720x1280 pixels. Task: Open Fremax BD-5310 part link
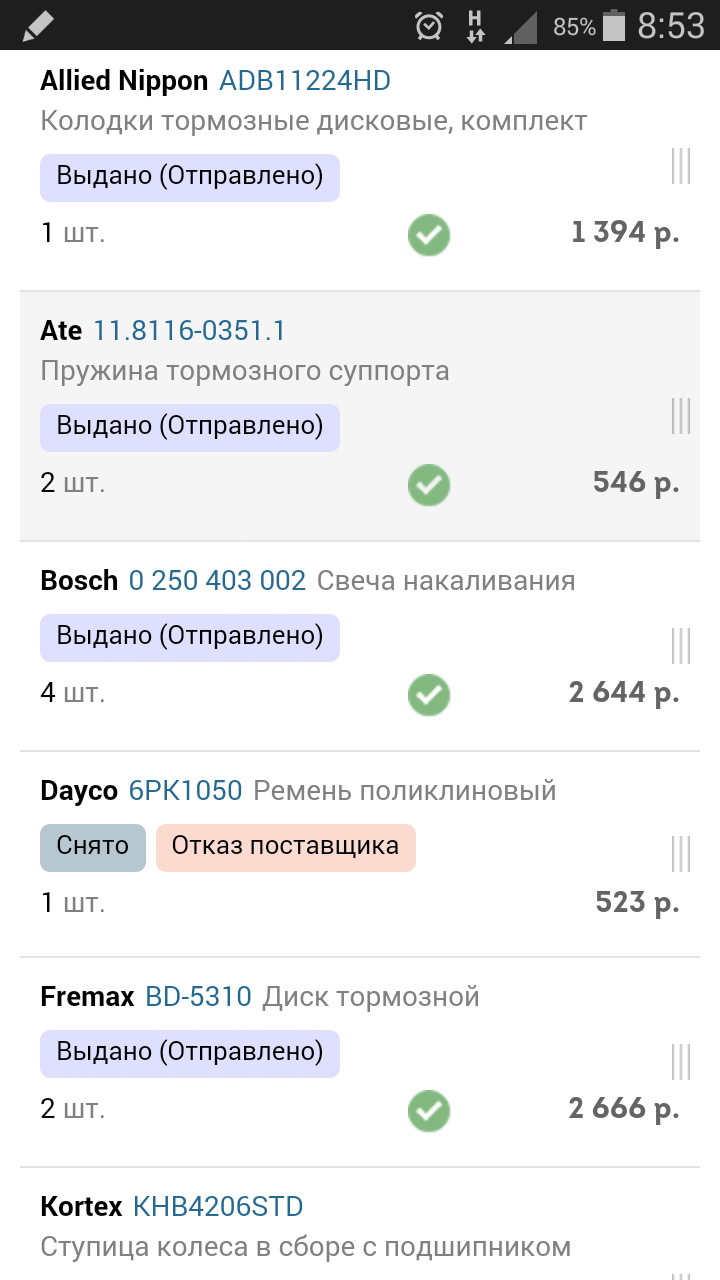[198, 997]
